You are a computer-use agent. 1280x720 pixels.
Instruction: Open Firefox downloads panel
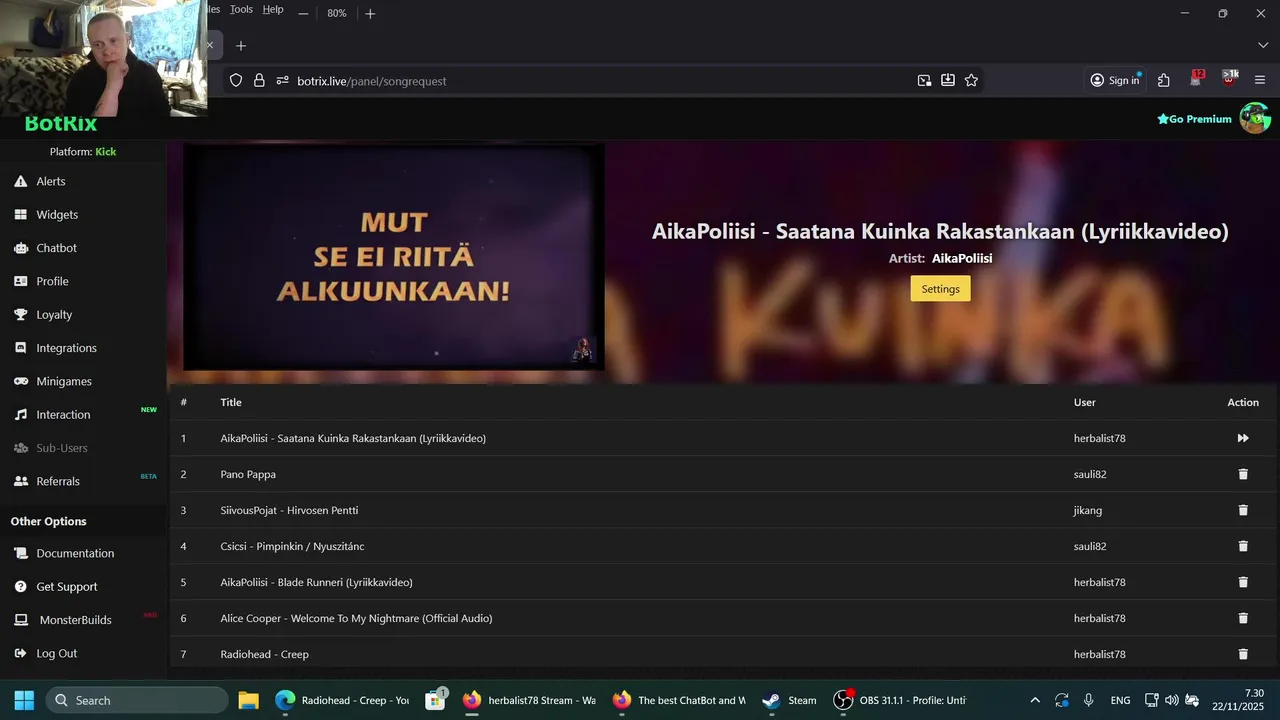(948, 81)
